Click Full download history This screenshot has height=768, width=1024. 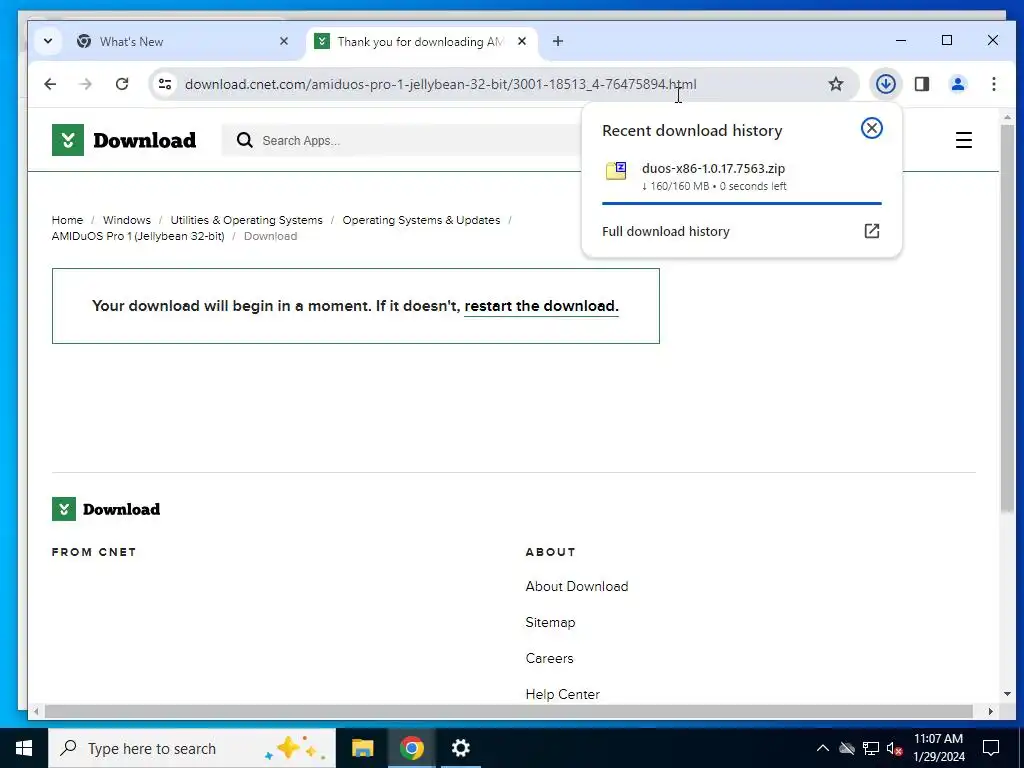665,231
